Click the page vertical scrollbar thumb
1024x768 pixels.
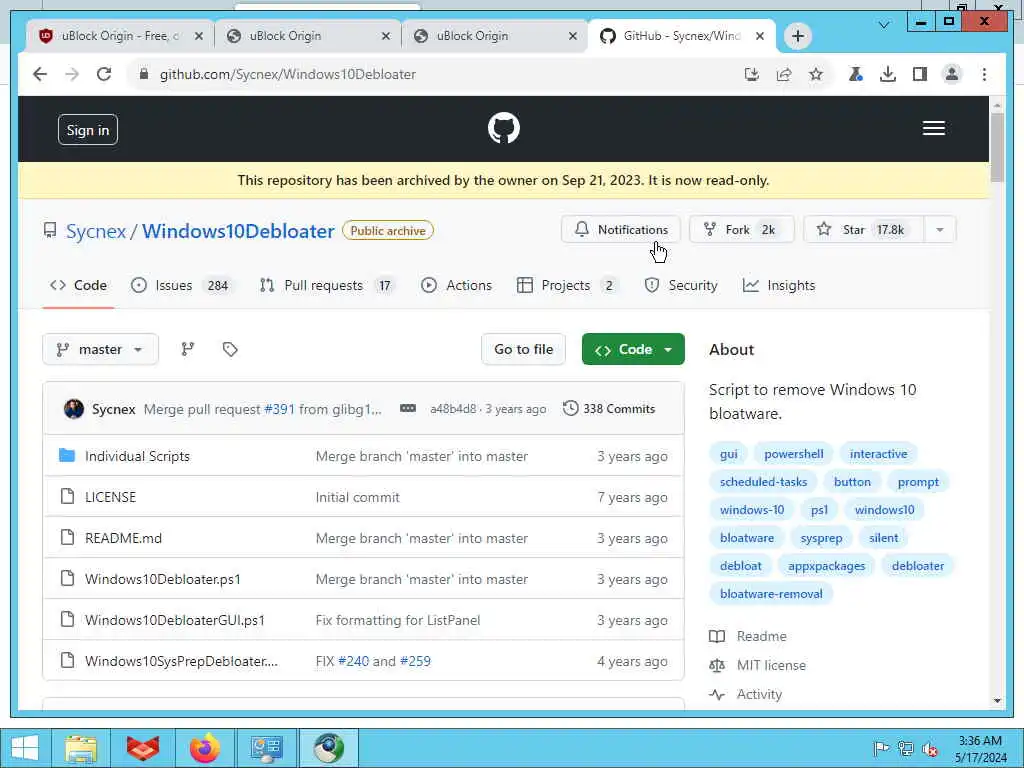click(997, 147)
